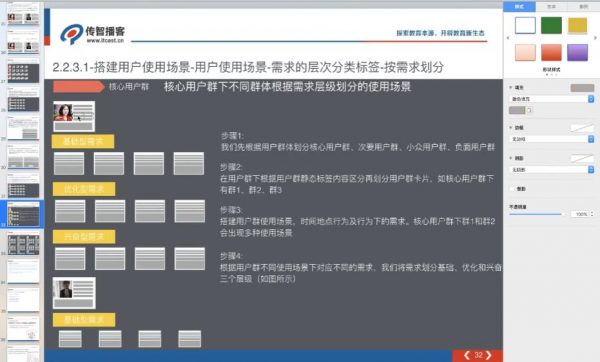
Task: Select the red arrow shape beside 核心用户群
Action: 78,86
